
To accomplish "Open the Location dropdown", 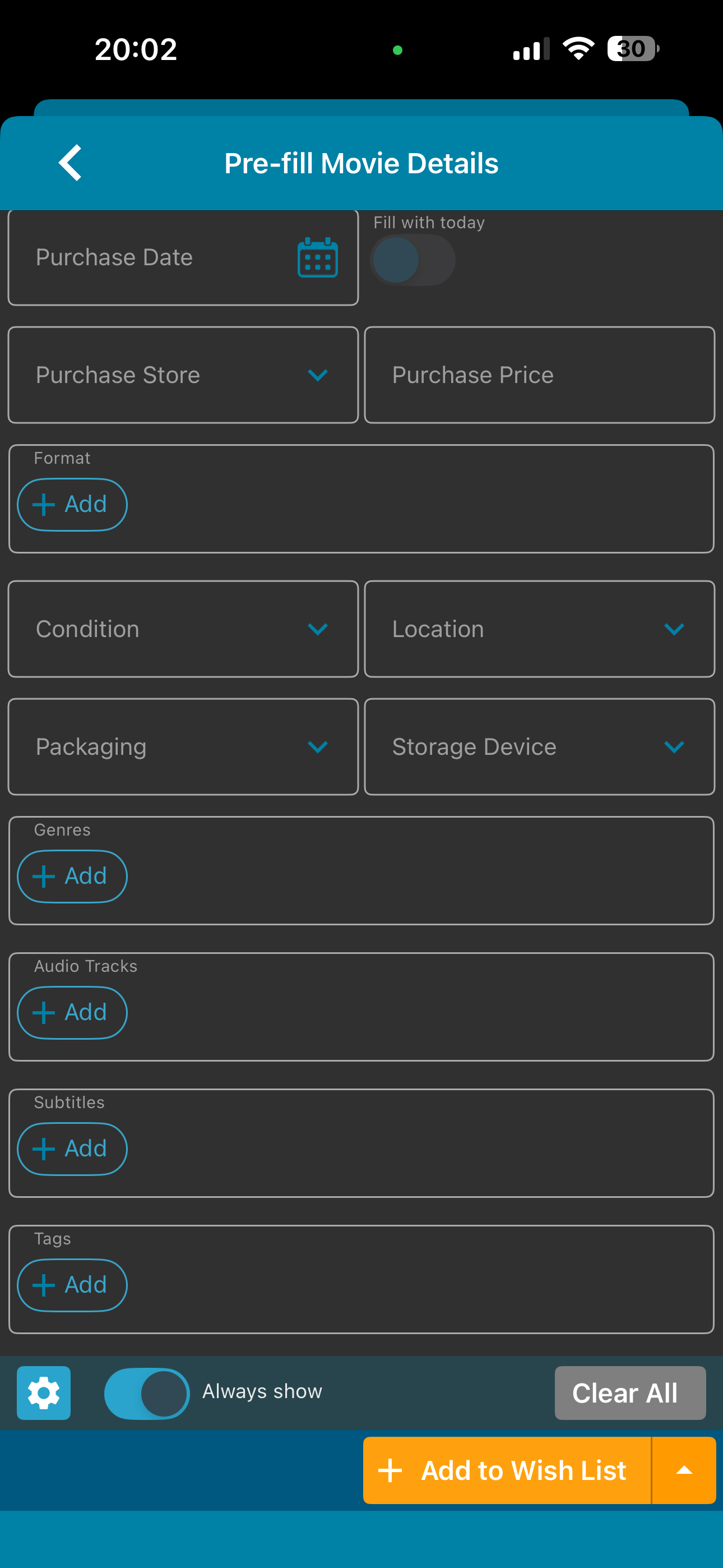I will pos(539,629).
